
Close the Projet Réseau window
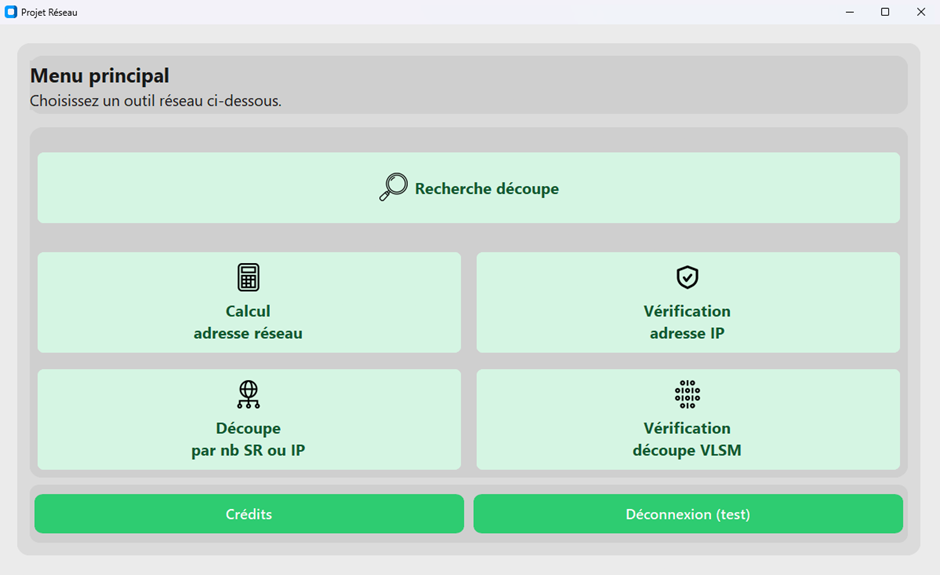point(921,12)
